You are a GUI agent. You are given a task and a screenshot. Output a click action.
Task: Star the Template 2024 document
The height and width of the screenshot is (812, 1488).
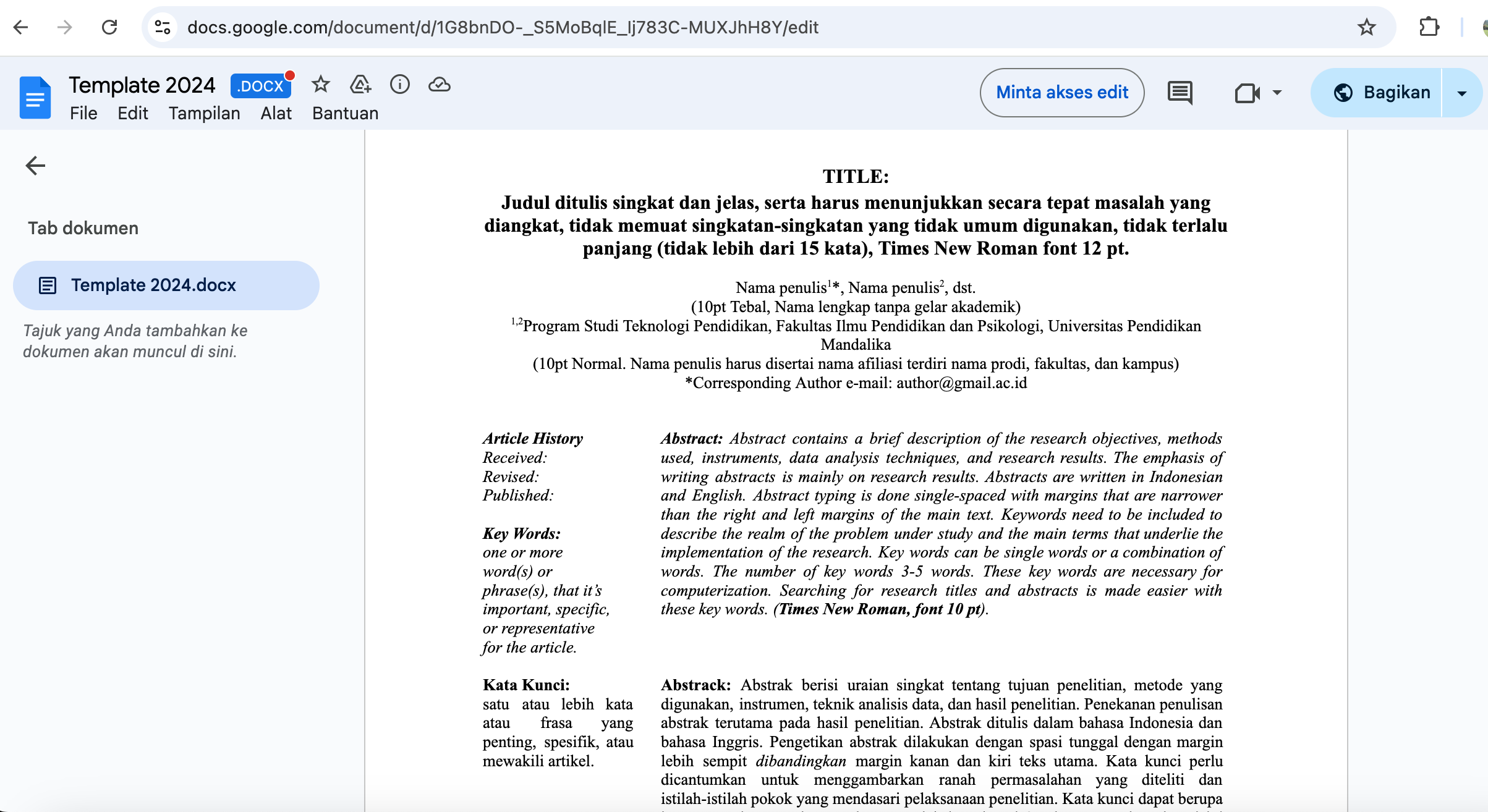(320, 85)
